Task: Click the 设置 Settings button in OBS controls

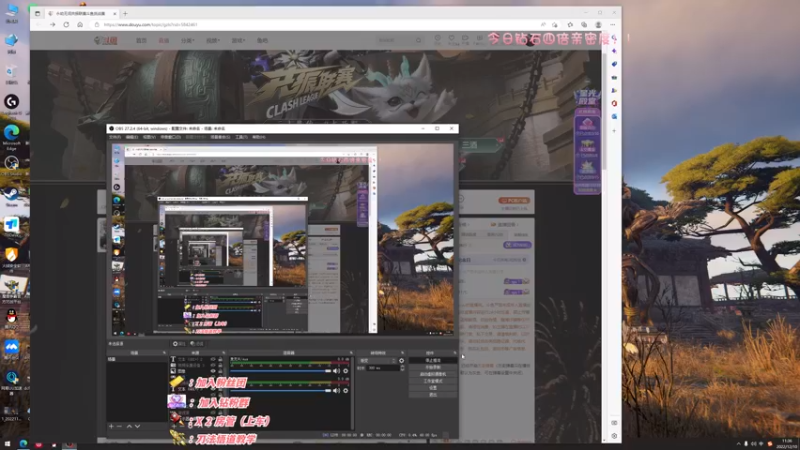Action: click(433, 388)
